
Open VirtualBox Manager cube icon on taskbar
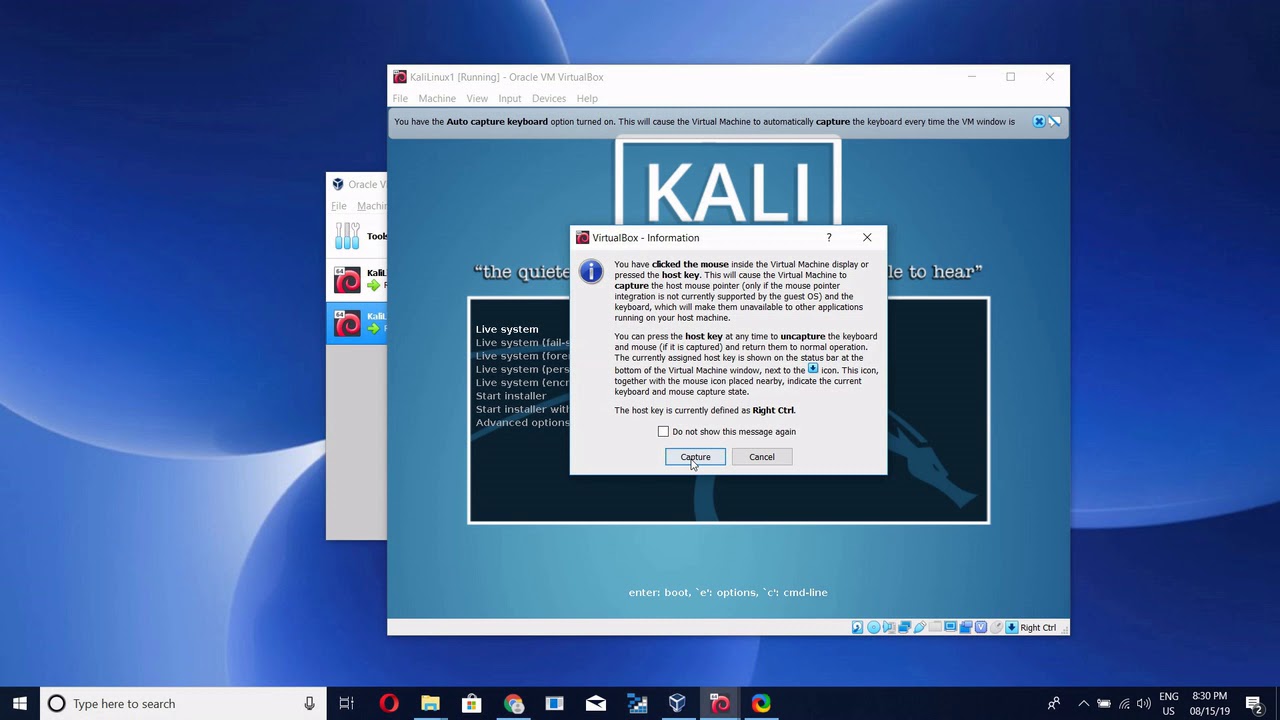[x=678, y=703]
